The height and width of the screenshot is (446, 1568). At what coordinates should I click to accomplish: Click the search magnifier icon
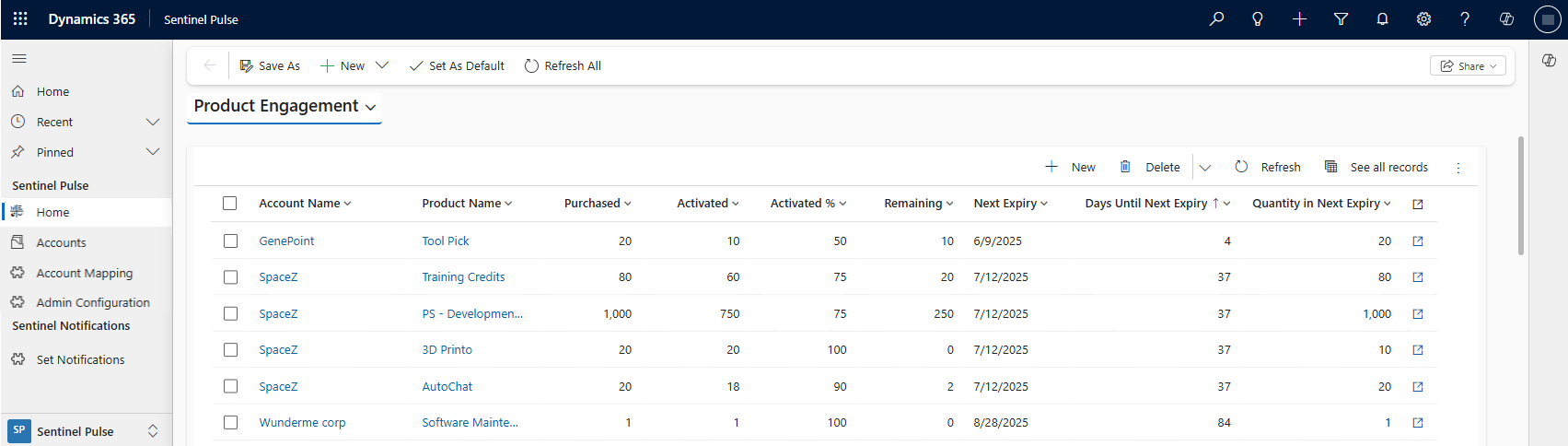1216,19
